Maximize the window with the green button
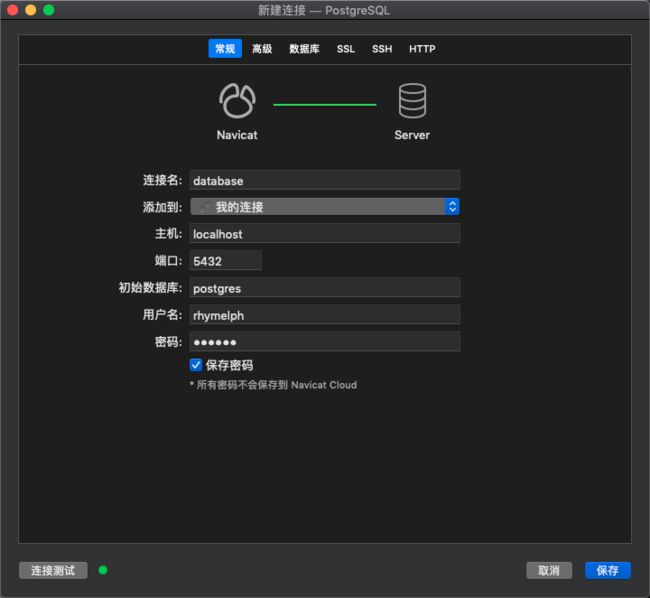The height and width of the screenshot is (598, 650). click(49, 10)
